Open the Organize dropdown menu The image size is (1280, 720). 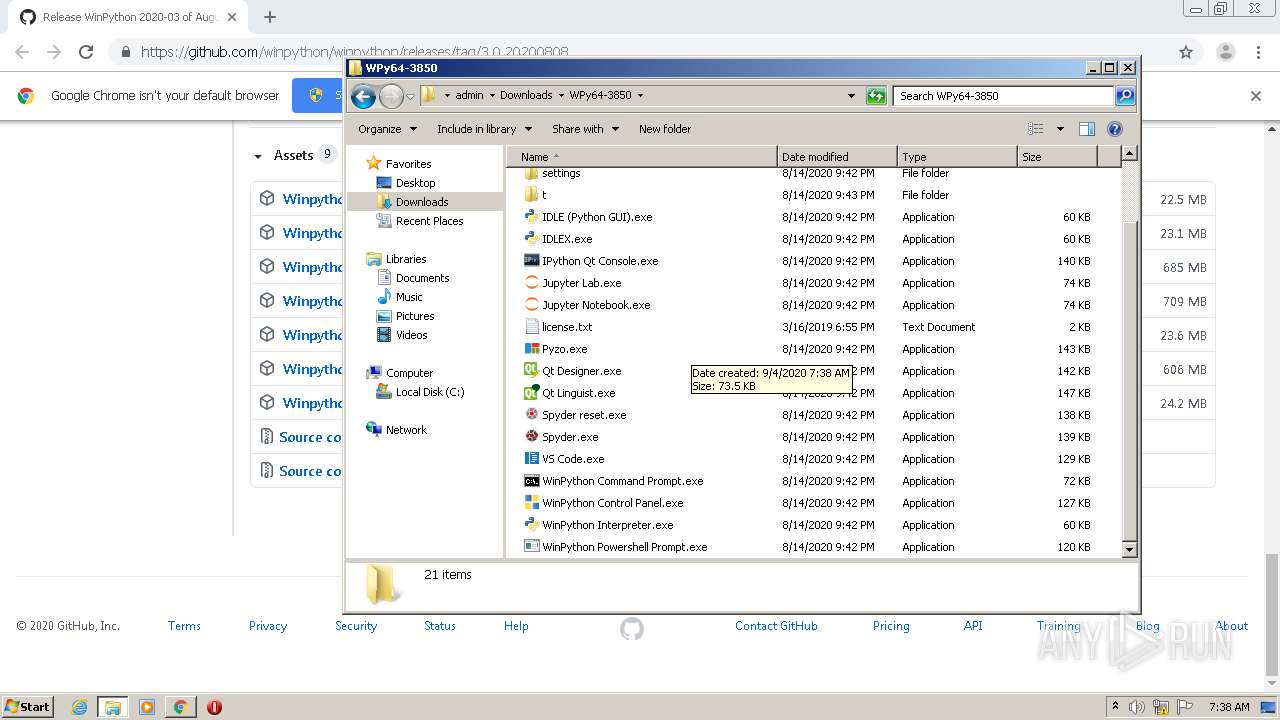tap(387, 129)
